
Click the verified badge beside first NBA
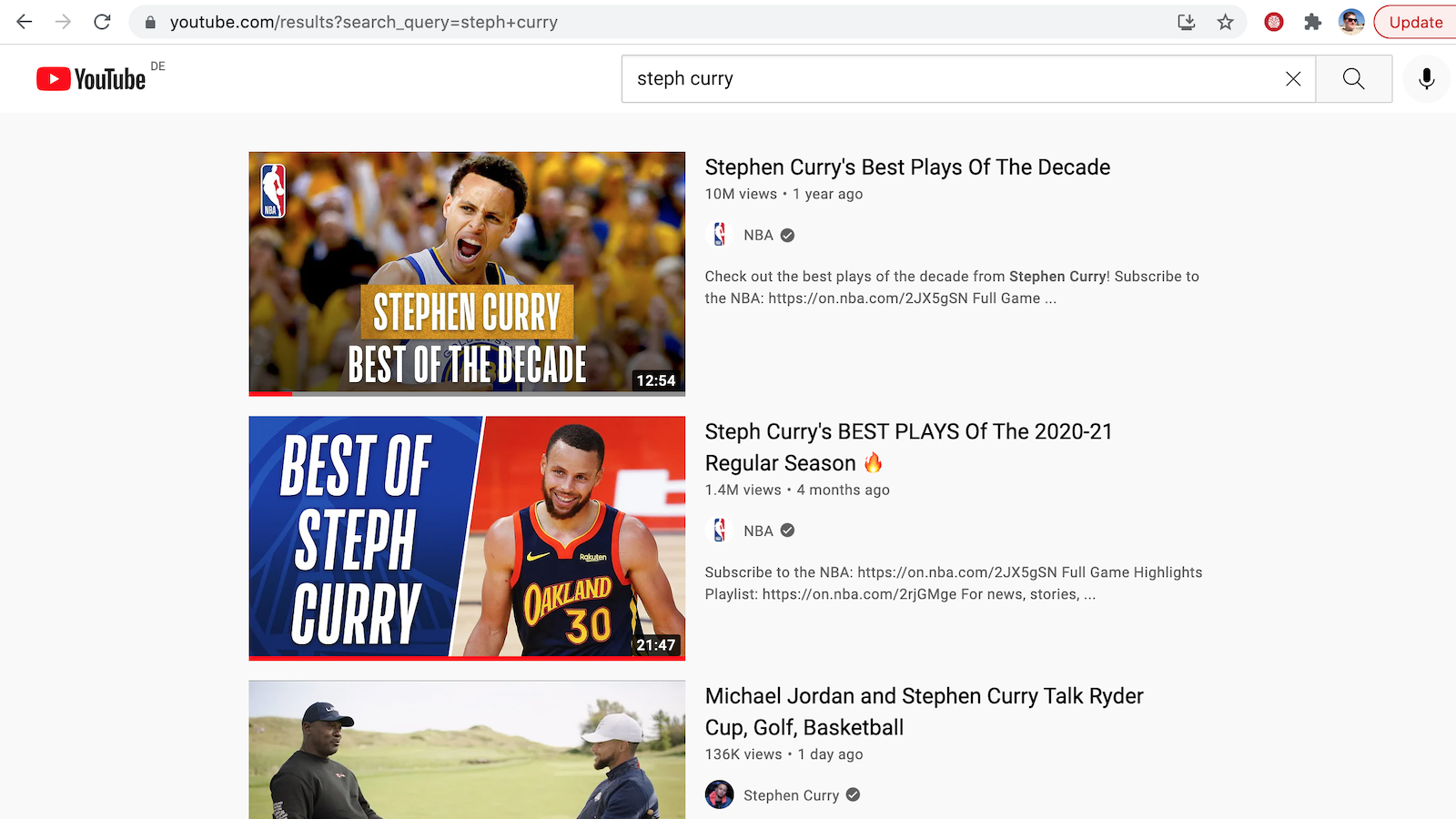click(x=787, y=235)
